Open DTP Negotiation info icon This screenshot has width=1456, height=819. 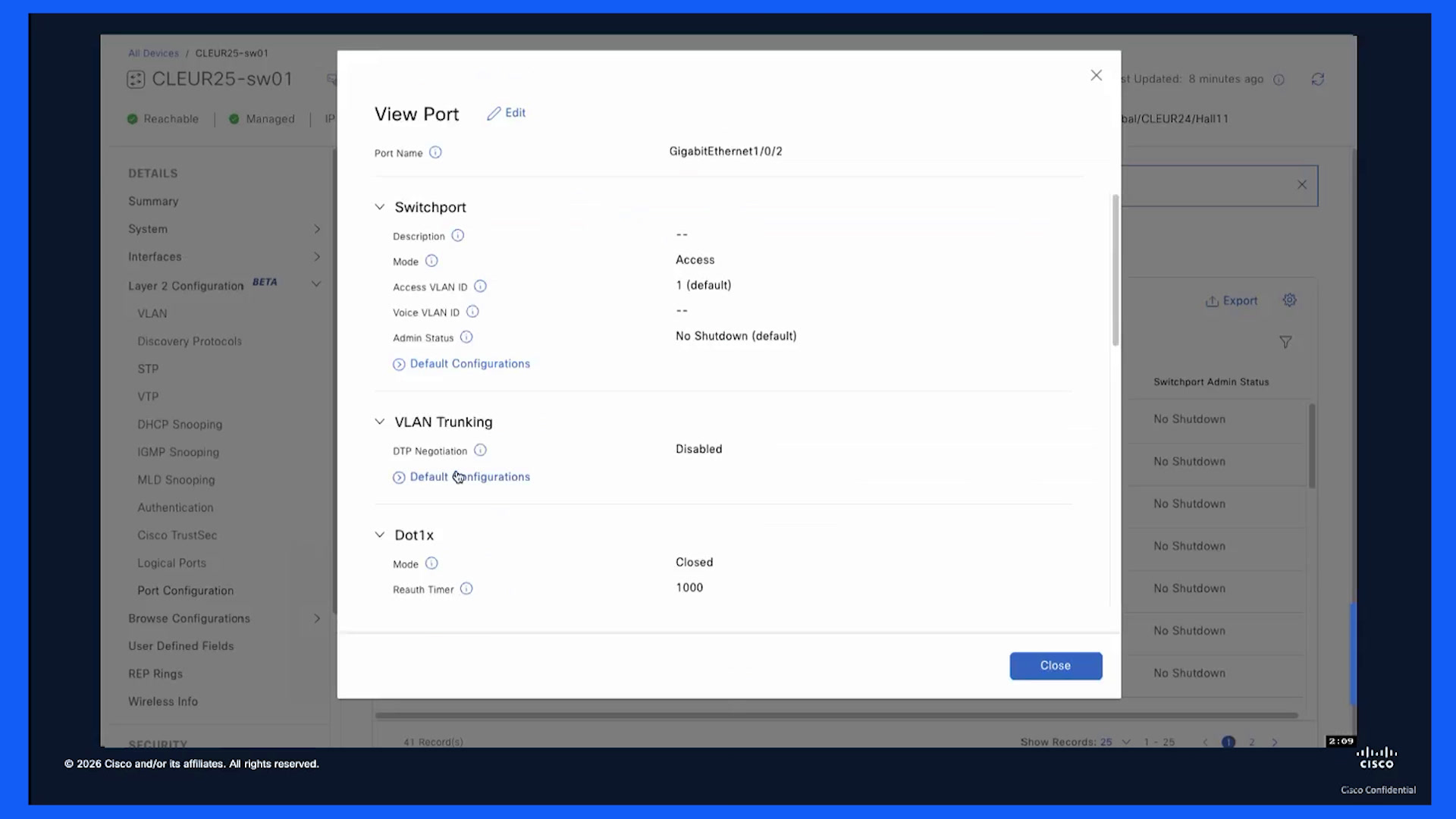pyautogui.click(x=480, y=450)
